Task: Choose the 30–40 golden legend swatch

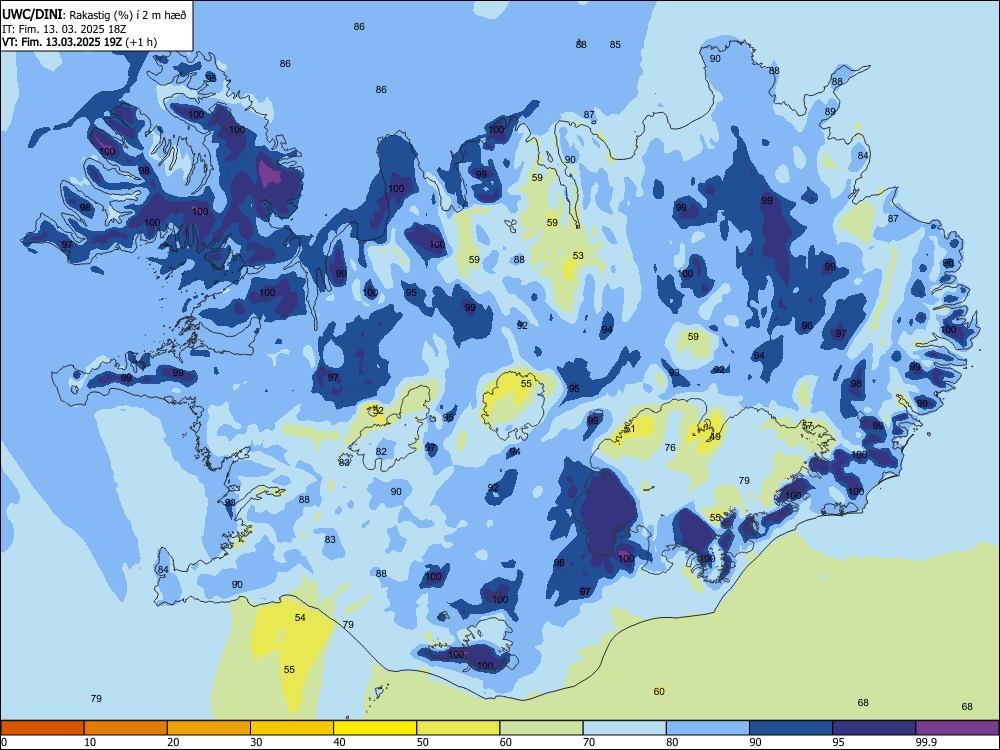Action: pyautogui.click(x=292, y=728)
